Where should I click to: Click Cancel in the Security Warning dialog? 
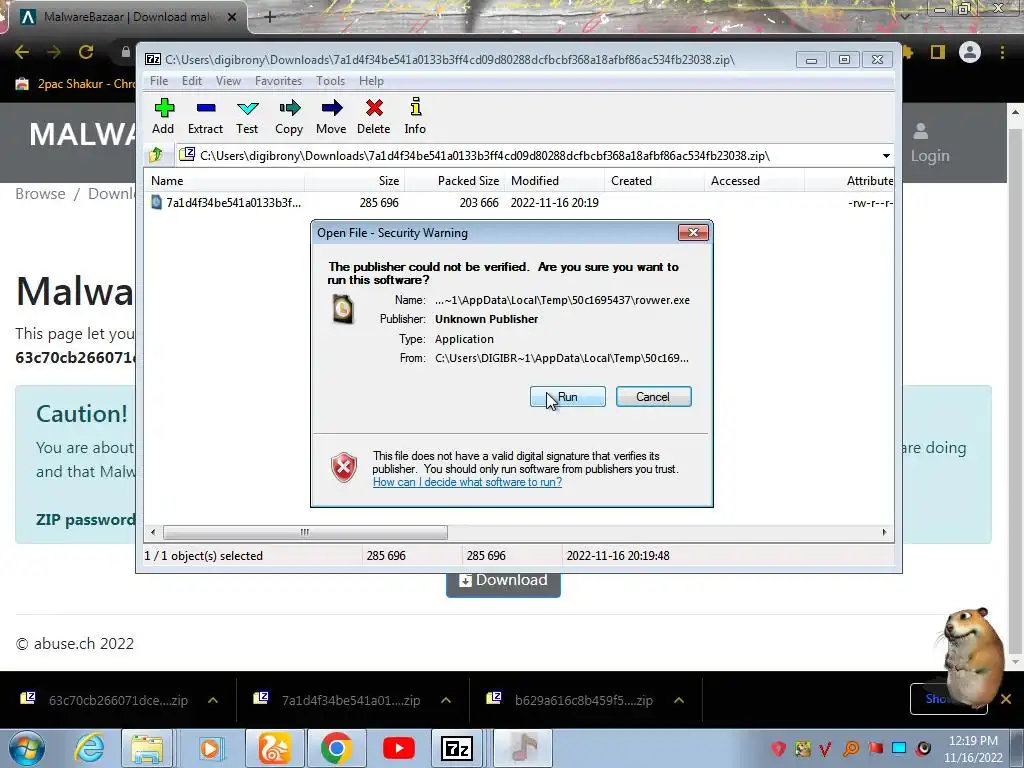click(x=653, y=396)
